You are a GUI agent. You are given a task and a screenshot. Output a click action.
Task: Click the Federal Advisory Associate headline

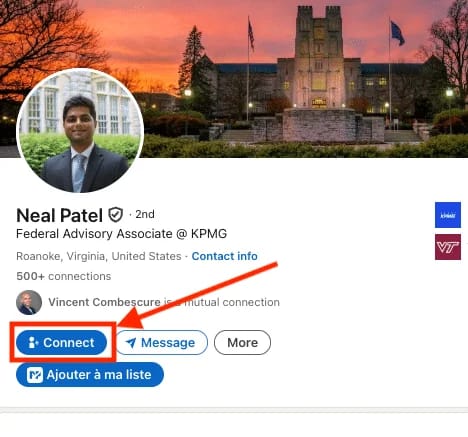[x=121, y=234]
